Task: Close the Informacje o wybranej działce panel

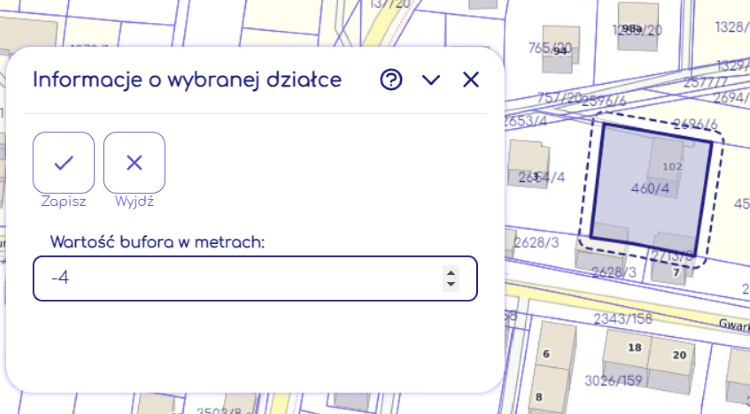Action: click(x=471, y=80)
